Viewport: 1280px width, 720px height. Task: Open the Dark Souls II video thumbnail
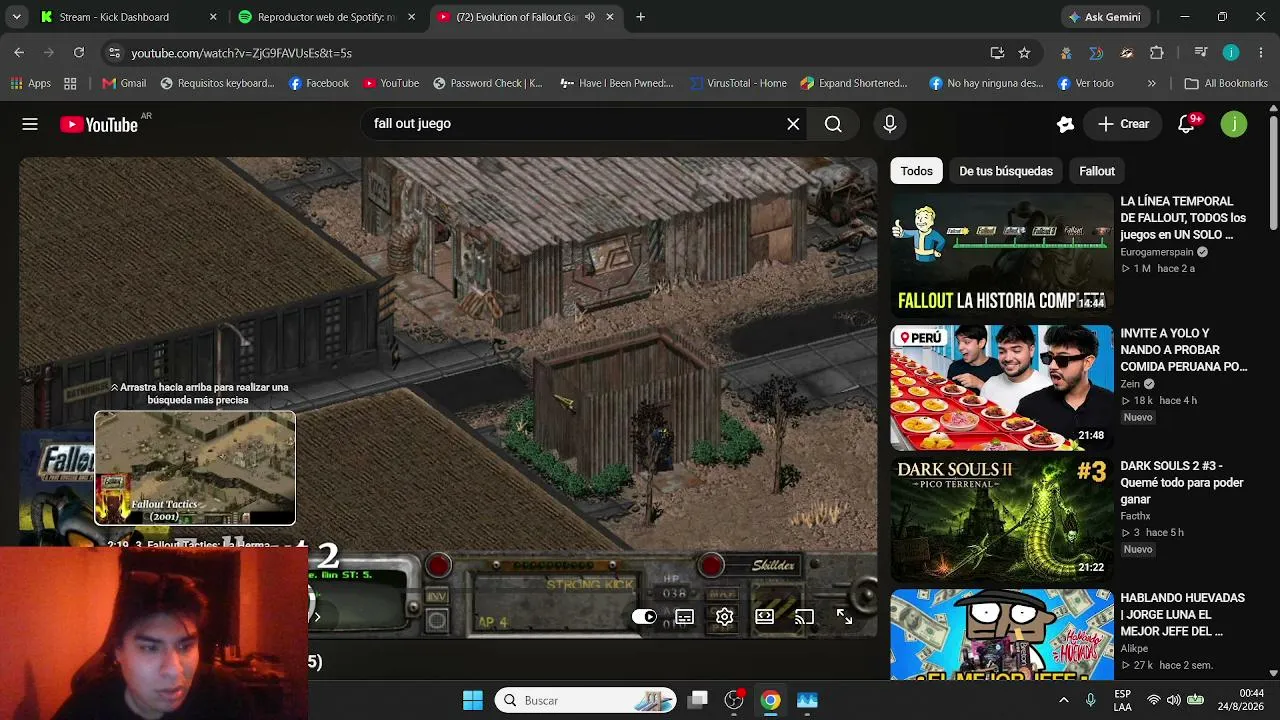click(x=1002, y=519)
